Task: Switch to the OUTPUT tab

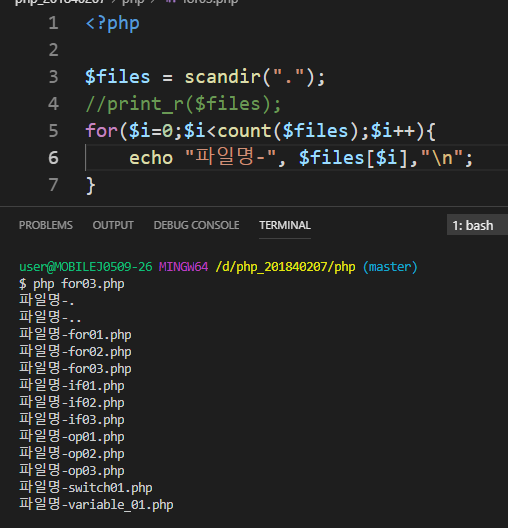Action: click(113, 225)
